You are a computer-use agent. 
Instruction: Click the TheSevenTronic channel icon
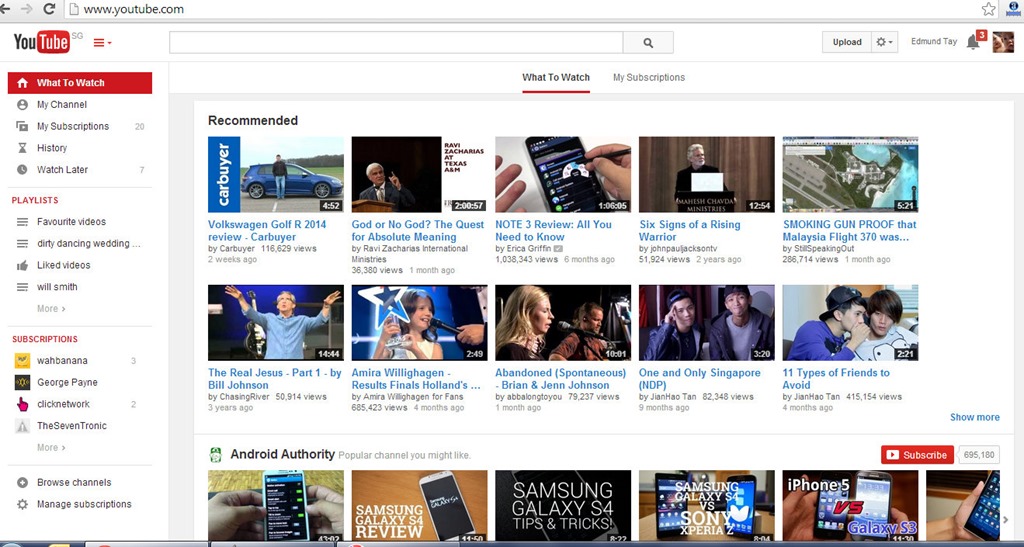tap(22, 426)
